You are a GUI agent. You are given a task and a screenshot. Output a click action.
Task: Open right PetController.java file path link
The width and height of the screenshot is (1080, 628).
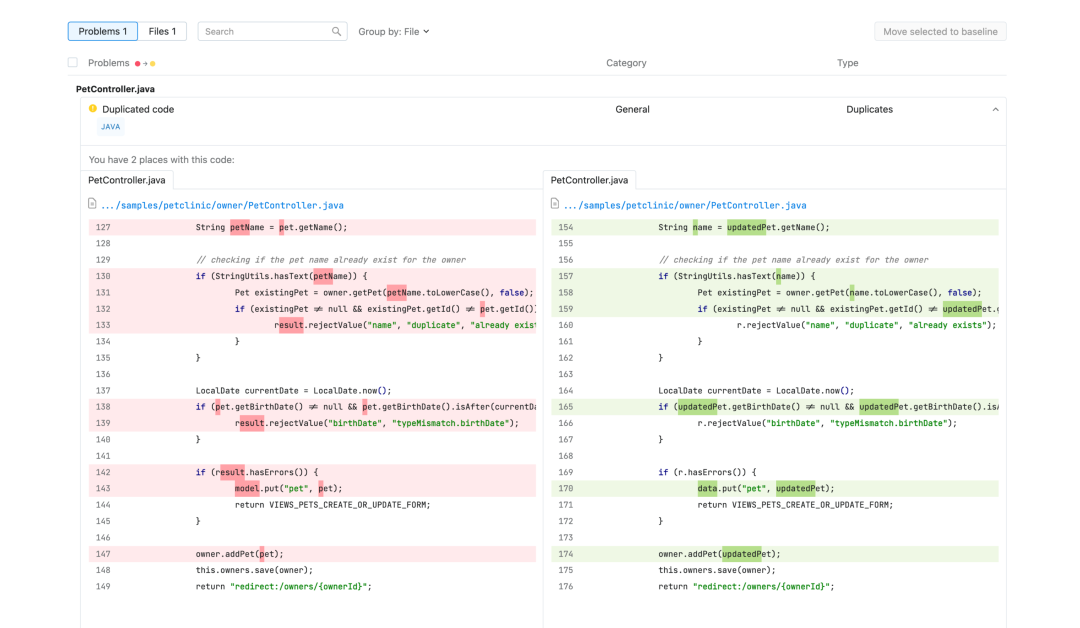tap(685, 205)
